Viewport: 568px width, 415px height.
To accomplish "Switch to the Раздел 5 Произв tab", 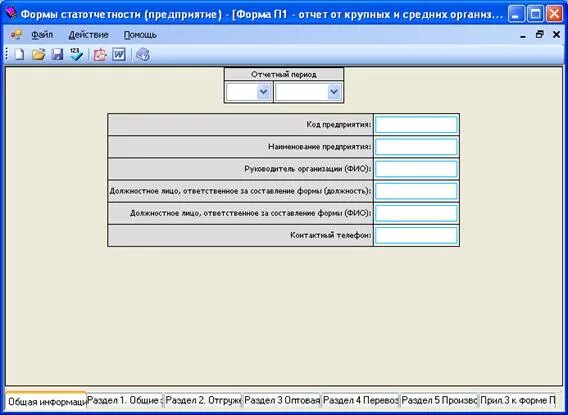I will (439, 401).
